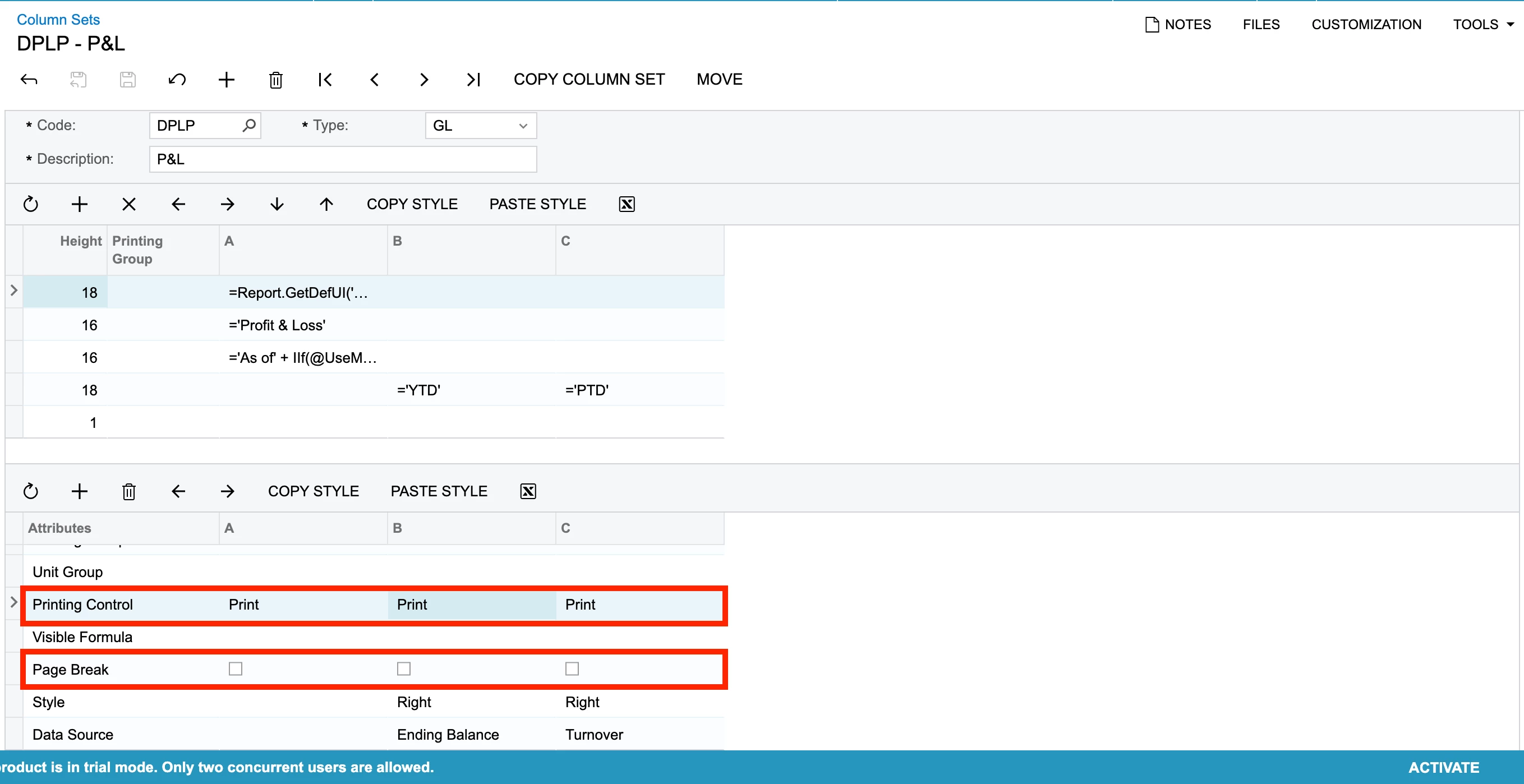This screenshot has height=784, width=1524.
Task: Delete the header row with the X icon
Action: click(x=128, y=204)
